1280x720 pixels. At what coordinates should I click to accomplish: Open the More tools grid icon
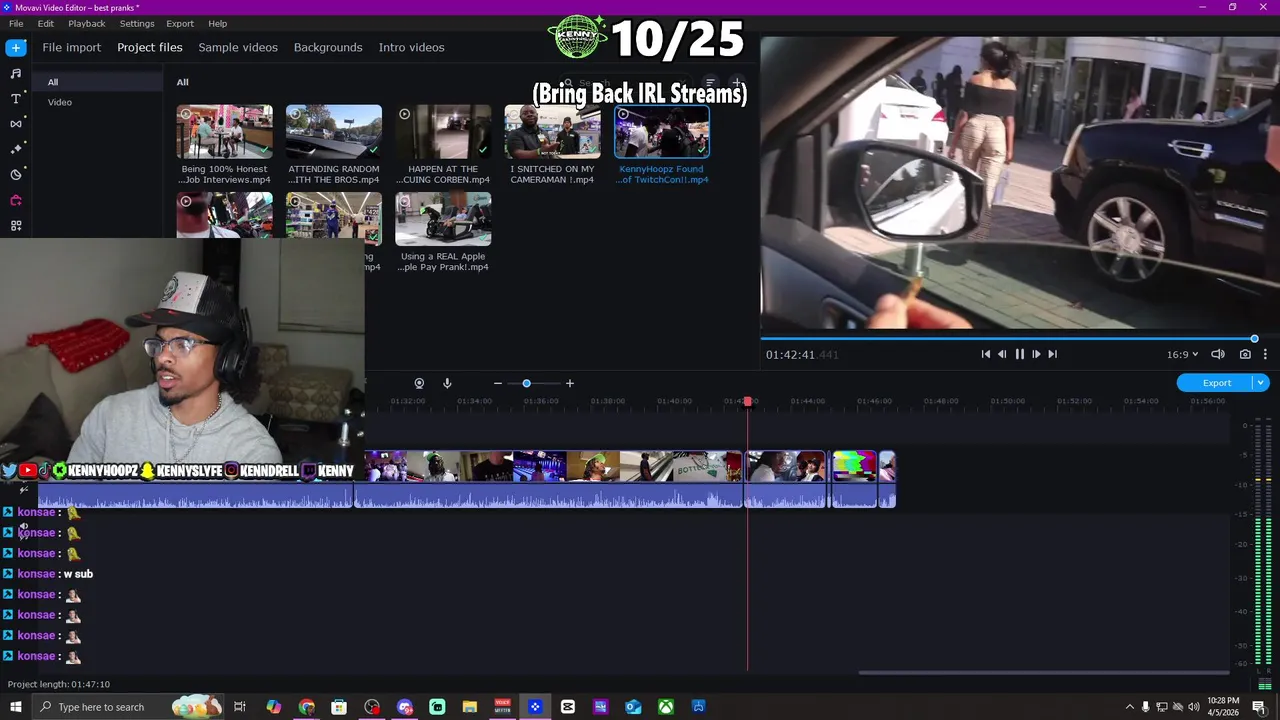pos(15,225)
